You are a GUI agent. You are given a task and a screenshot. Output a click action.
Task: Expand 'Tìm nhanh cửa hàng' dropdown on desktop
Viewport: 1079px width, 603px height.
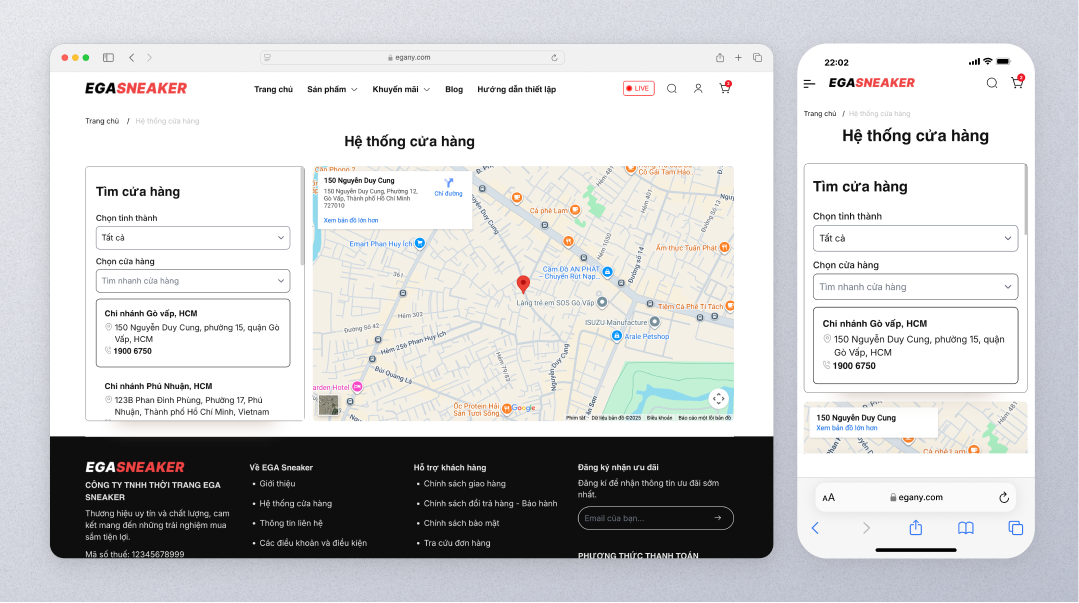pyautogui.click(x=193, y=281)
